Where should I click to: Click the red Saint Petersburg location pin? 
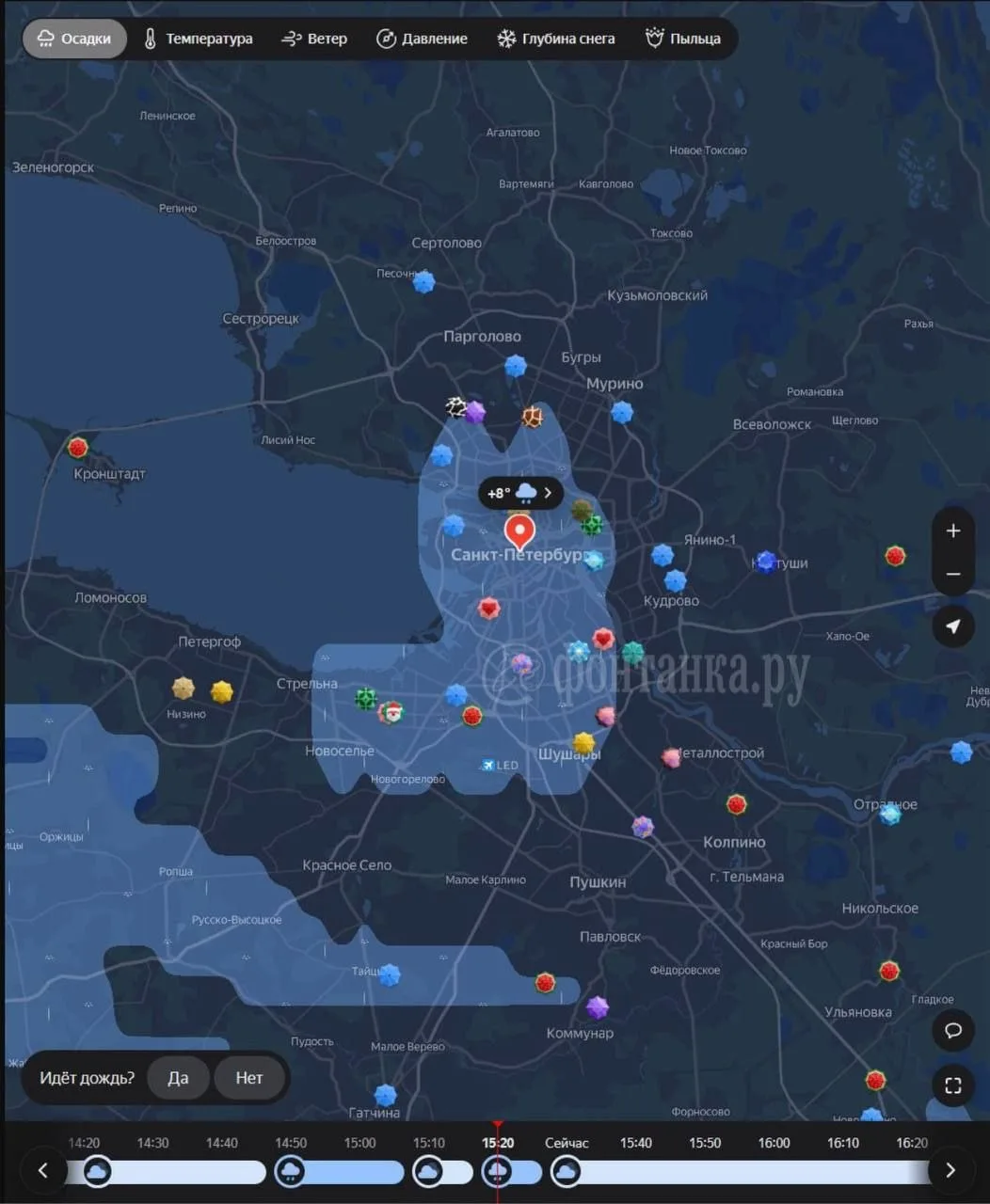[x=519, y=531]
